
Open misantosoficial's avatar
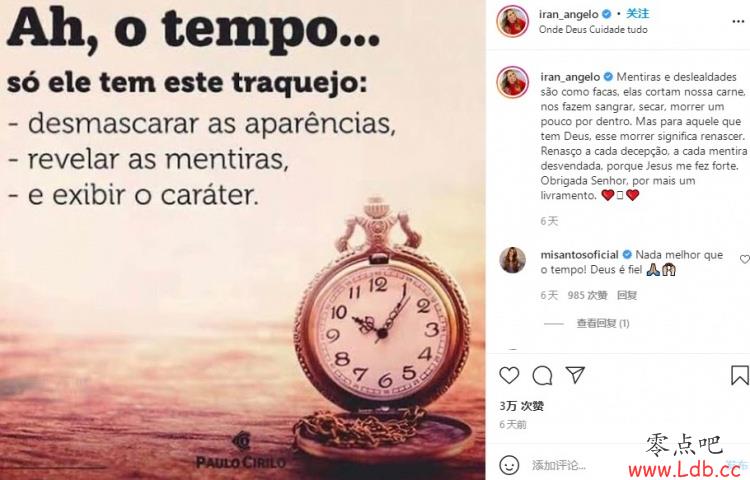click(512, 260)
